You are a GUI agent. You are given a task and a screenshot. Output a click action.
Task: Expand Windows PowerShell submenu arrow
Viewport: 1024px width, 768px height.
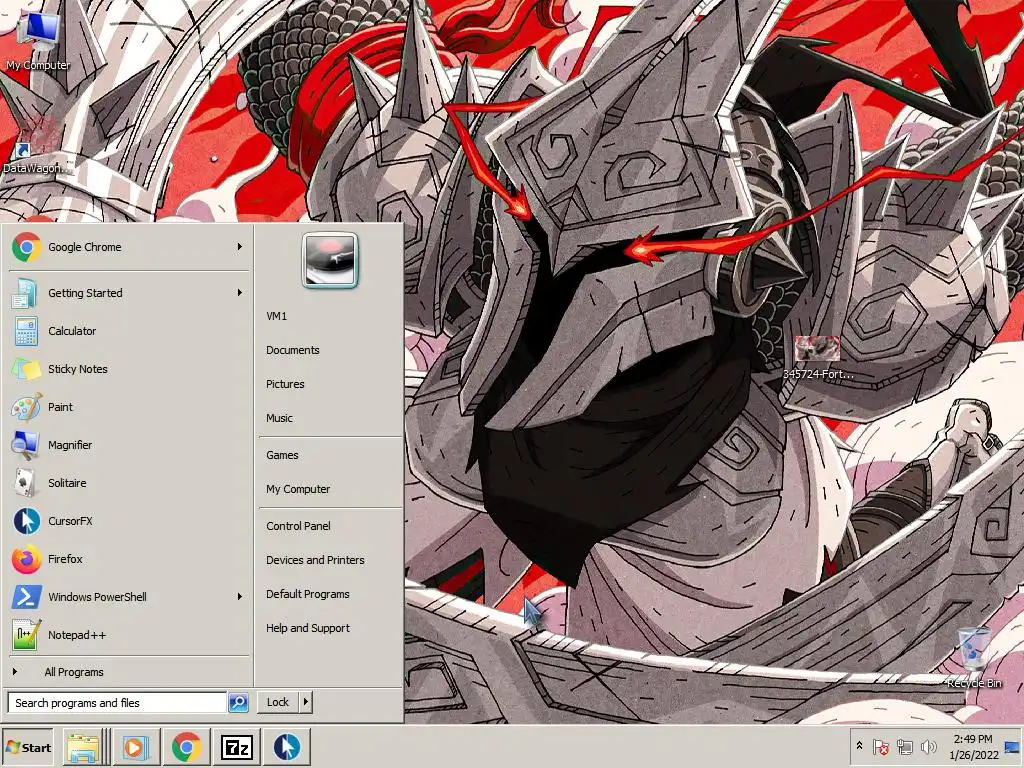click(x=240, y=597)
